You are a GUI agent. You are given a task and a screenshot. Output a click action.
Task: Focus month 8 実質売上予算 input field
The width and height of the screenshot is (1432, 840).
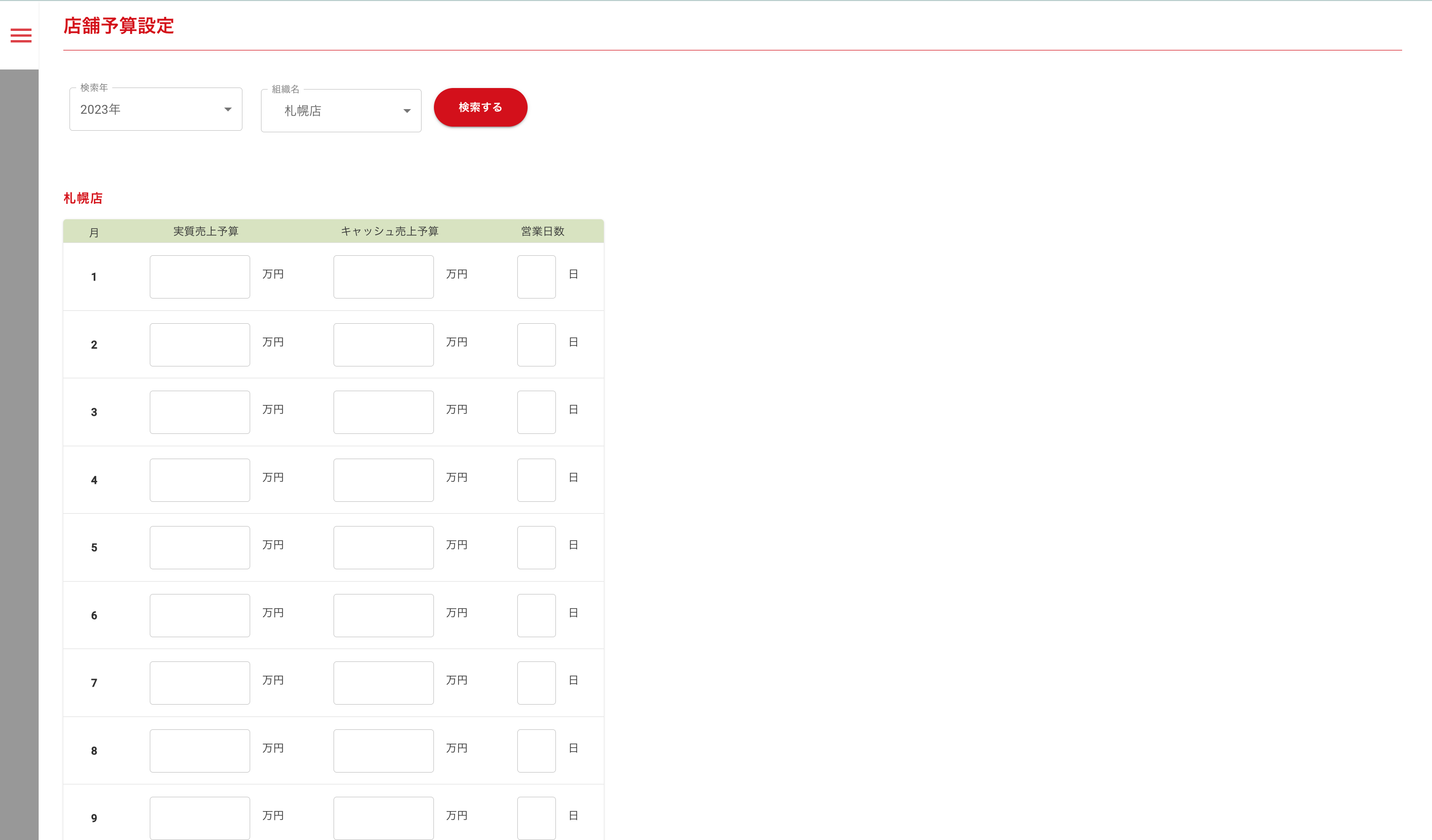pyautogui.click(x=199, y=751)
